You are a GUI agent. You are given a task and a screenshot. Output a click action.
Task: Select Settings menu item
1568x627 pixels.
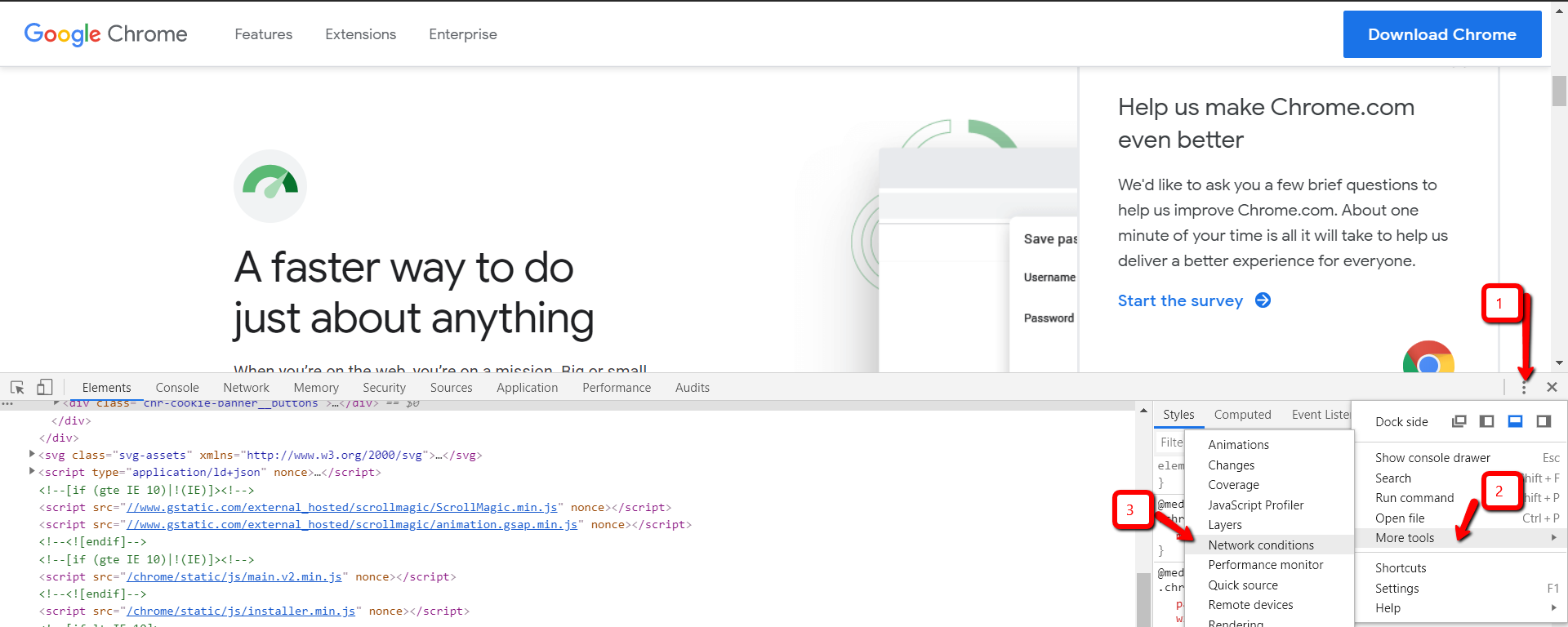point(1460,589)
